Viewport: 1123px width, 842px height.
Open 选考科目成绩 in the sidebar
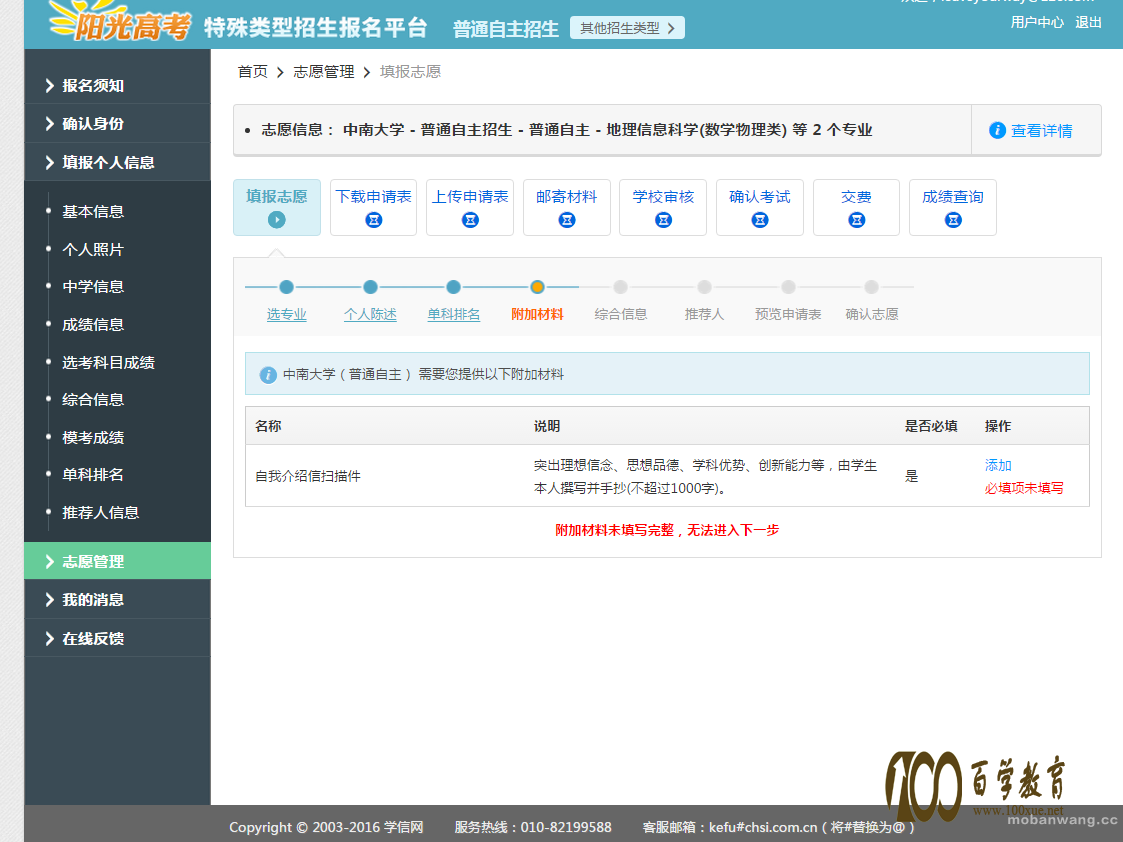tap(108, 362)
